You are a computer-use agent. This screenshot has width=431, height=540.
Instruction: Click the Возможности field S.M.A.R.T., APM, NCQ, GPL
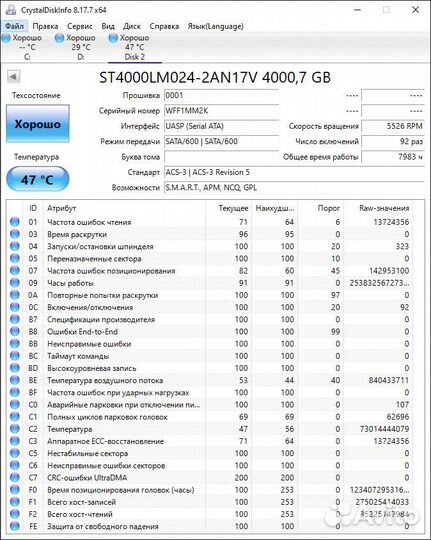(x=294, y=188)
